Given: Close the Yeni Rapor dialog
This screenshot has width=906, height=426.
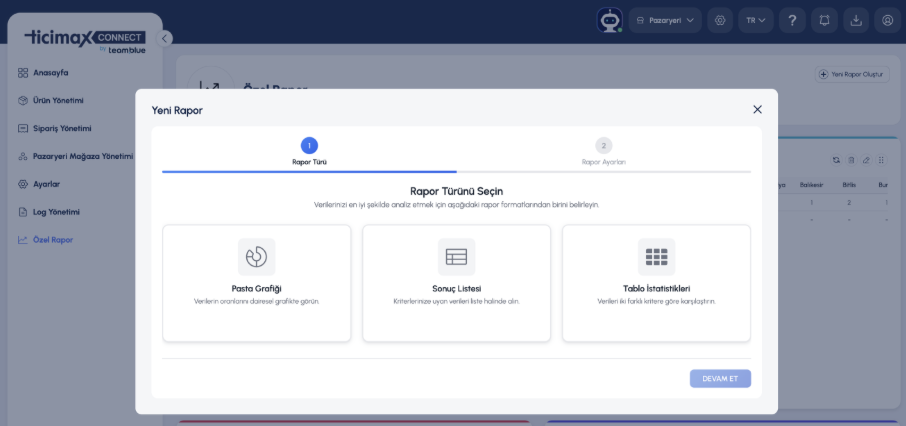Looking at the screenshot, I should pos(758,109).
